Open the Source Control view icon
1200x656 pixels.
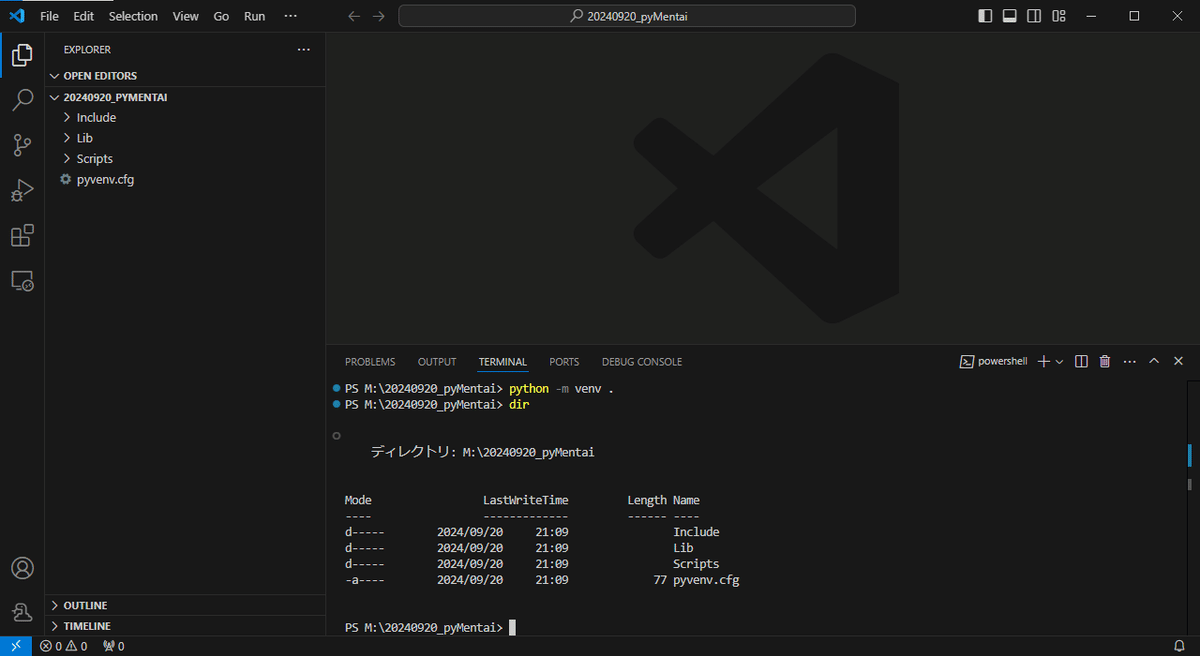(x=22, y=145)
